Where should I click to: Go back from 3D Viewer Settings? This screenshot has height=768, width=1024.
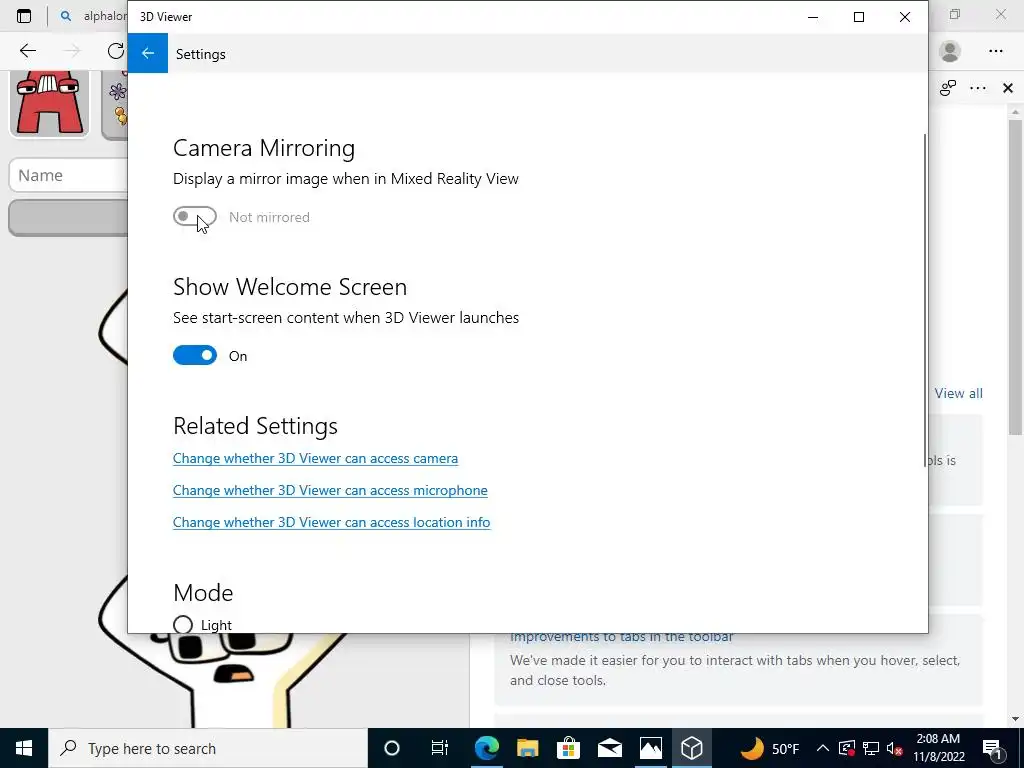click(x=148, y=54)
